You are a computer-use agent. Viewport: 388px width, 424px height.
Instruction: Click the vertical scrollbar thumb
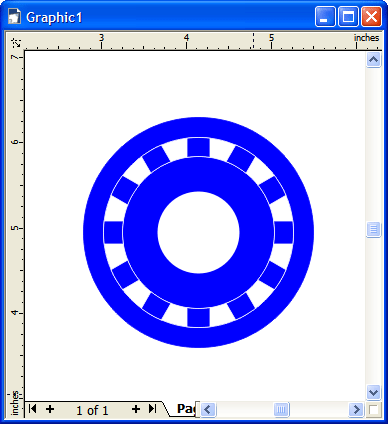pyautogui.click(x=373, y=229)
